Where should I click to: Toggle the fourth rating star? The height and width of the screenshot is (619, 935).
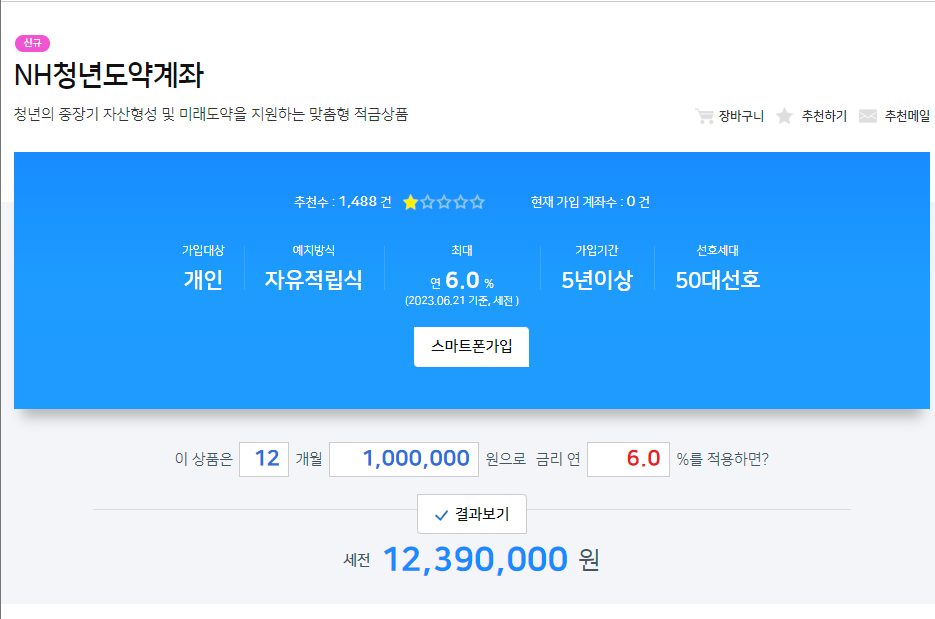point(461,202)
